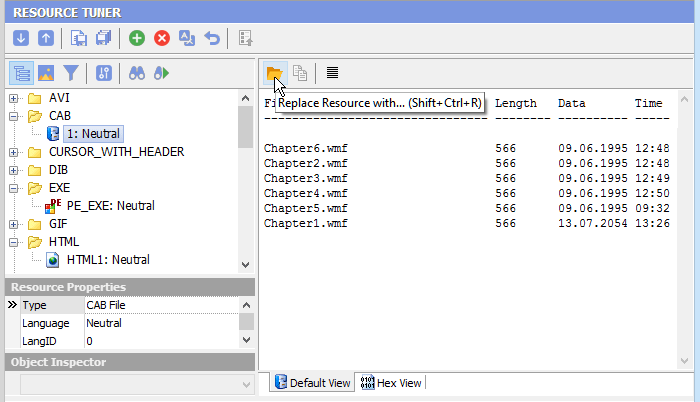
Task: Click the Resource Properties panel header
Action: [130, 287]
